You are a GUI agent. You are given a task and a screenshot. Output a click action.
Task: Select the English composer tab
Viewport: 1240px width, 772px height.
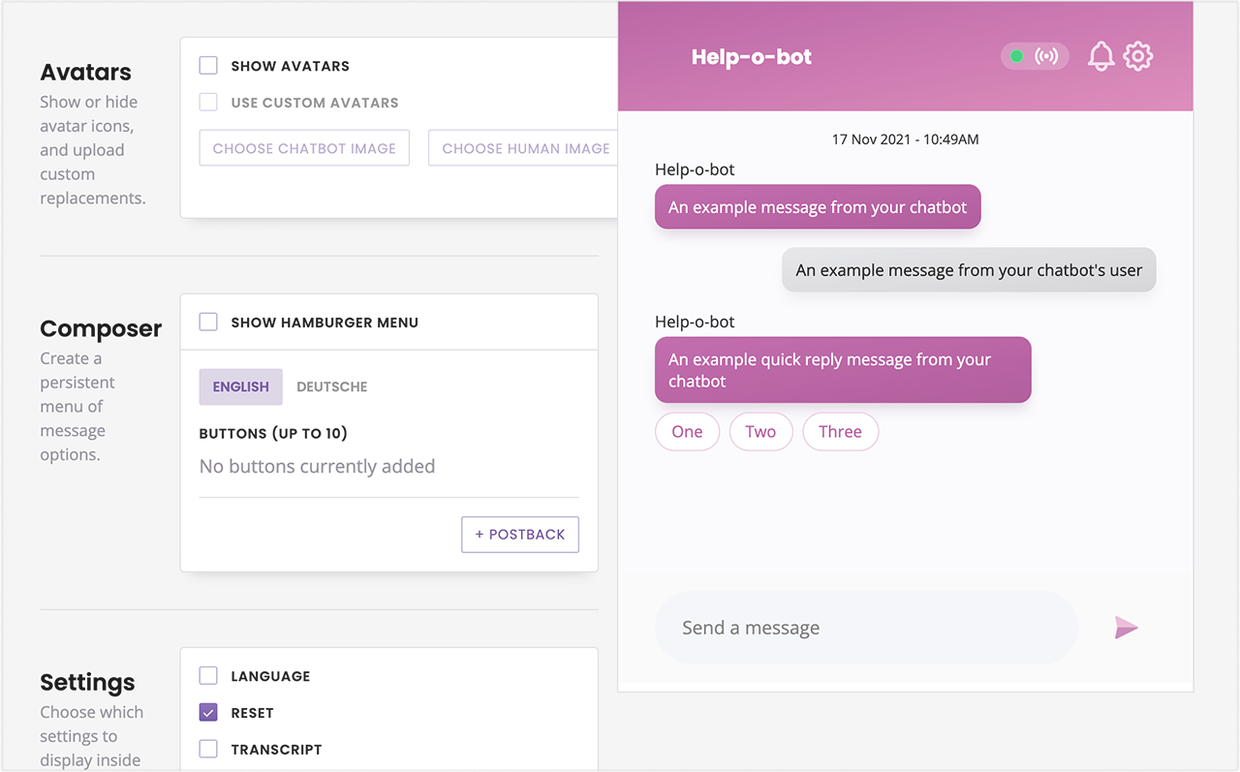click(240, 386)
